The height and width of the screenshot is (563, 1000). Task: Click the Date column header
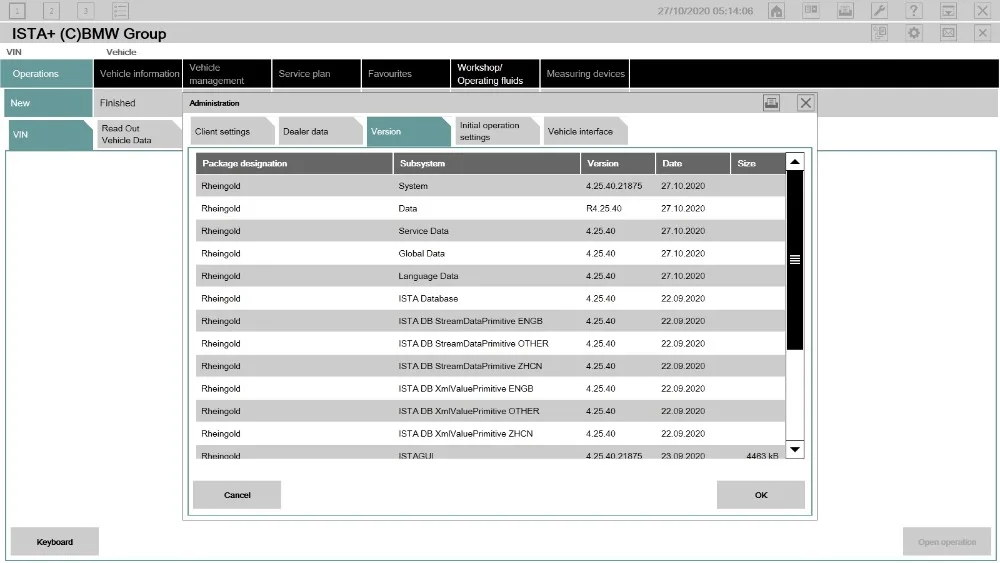pyautogui.click(x=693, y=163)
